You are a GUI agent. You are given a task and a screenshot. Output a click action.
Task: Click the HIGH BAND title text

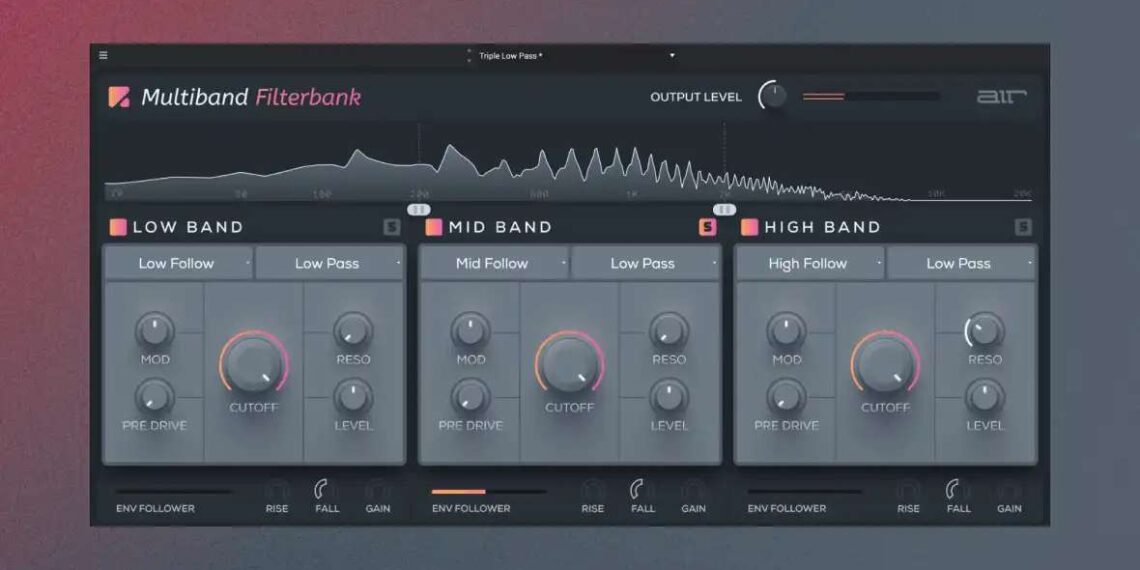822,228
